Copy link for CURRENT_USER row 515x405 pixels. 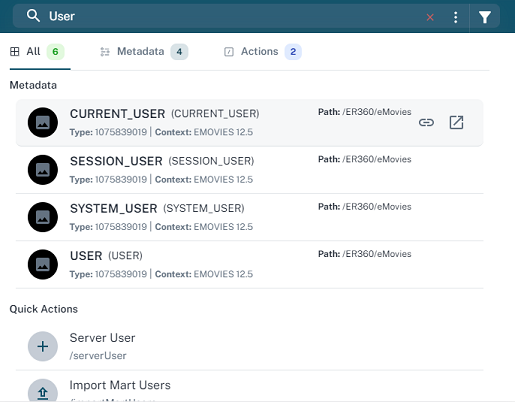426,122
